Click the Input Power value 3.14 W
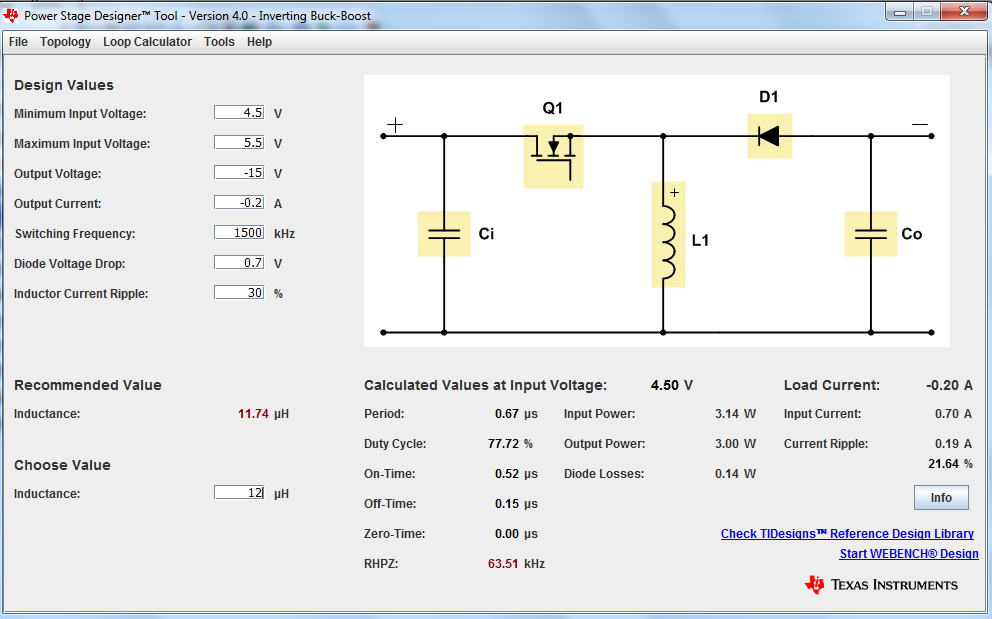 coord(735,414)
